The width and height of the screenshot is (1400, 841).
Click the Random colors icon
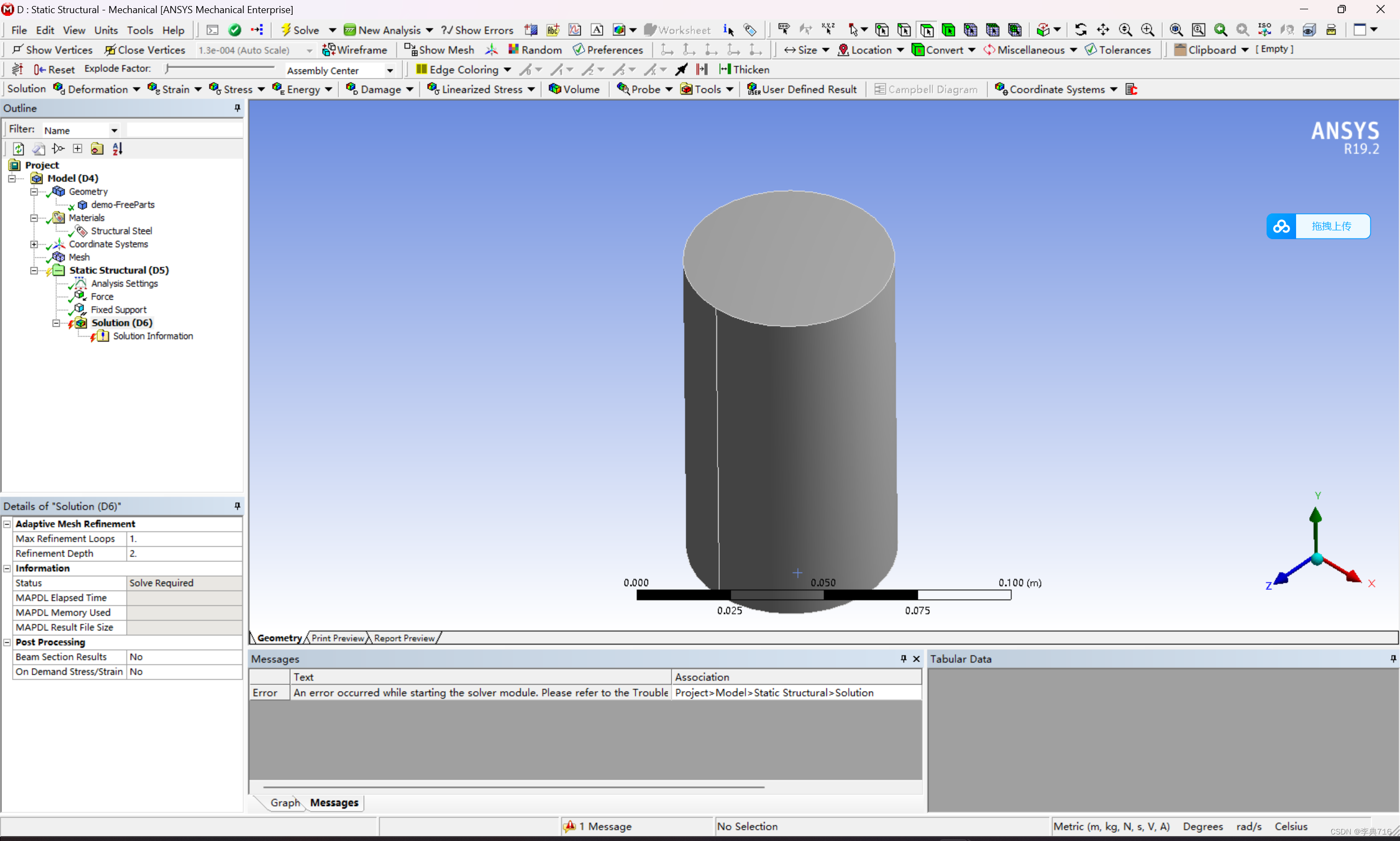514,49
